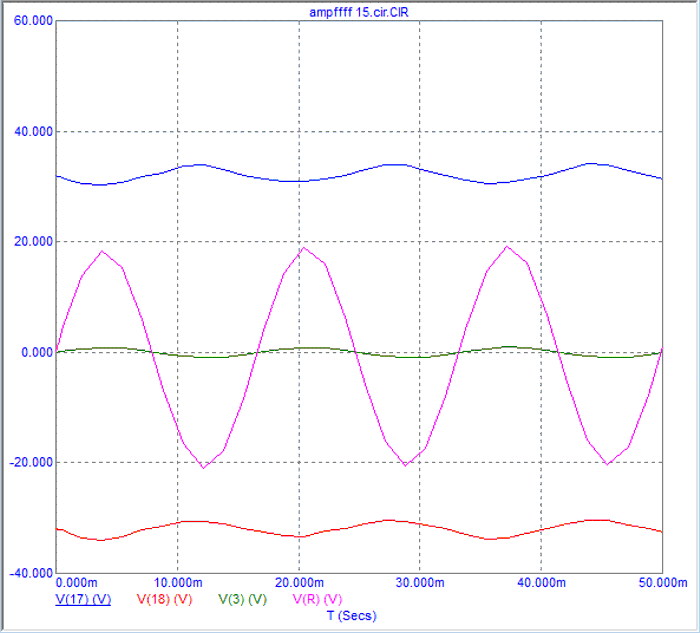Click the 0.000m time axis value
The width and height of the screenshot is (700, 633).
[x=76, y=583]
